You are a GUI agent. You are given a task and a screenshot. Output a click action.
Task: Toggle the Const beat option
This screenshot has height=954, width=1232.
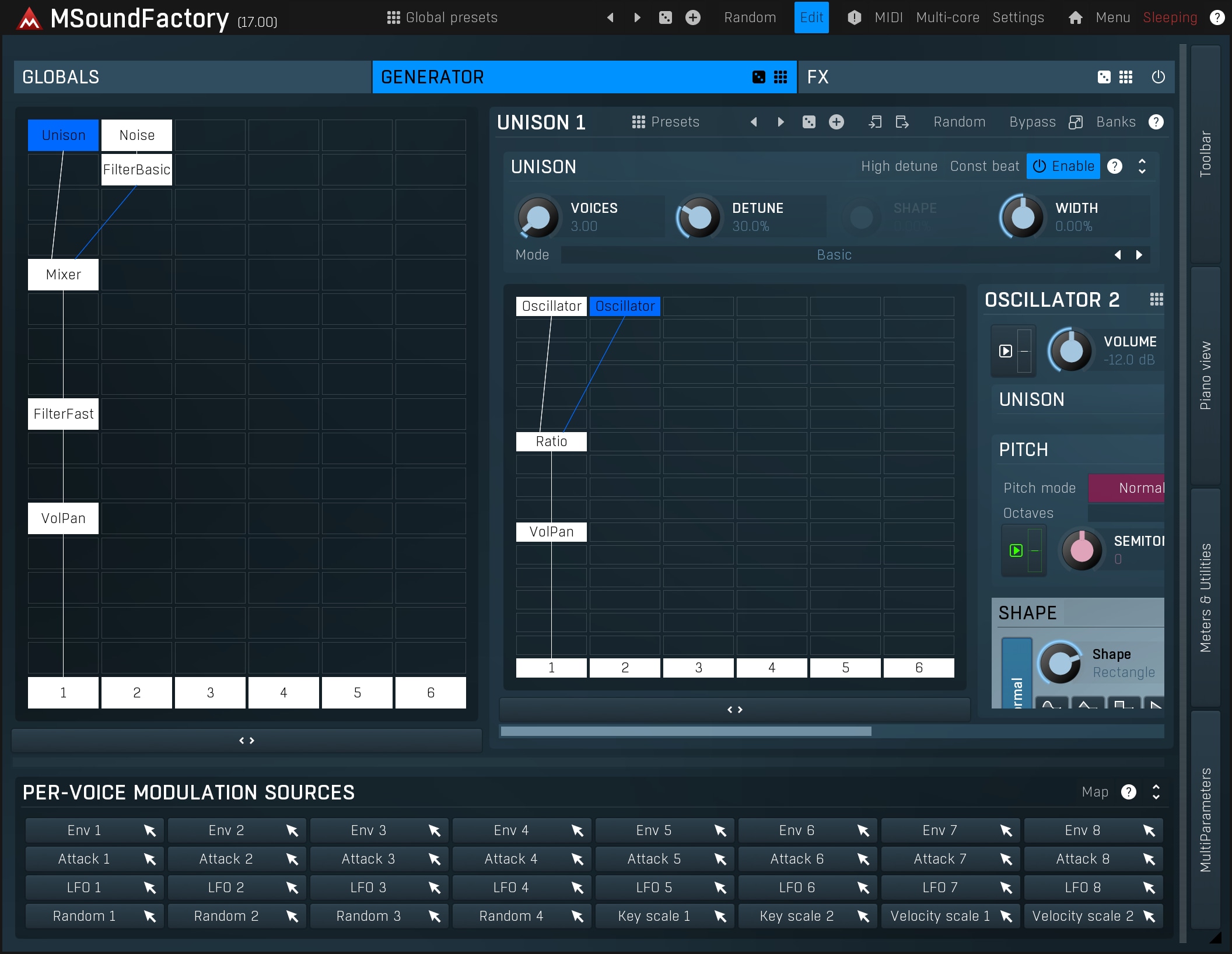[x=984, y=167]
